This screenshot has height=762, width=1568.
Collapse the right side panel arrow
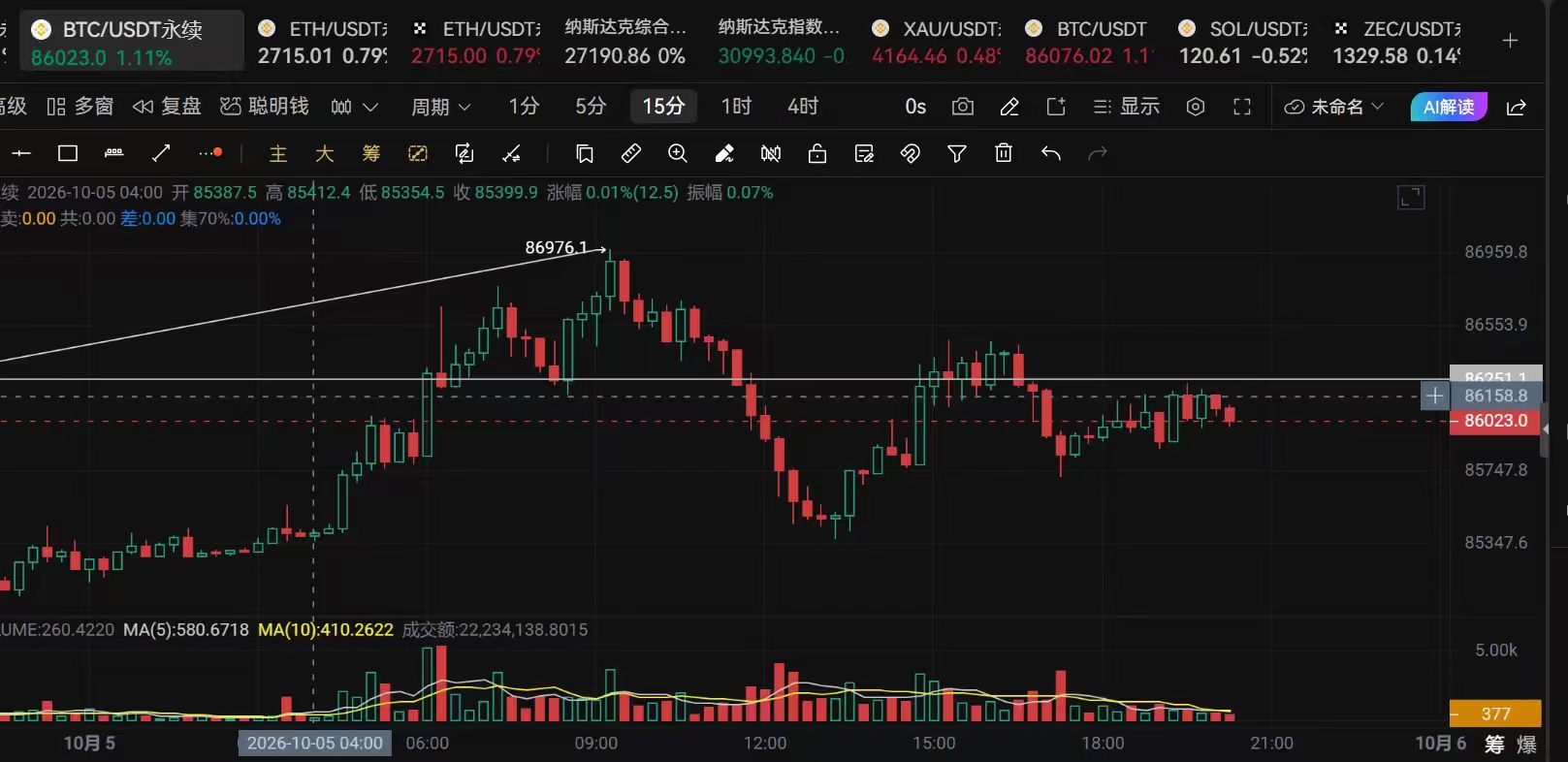point(1546,429)
